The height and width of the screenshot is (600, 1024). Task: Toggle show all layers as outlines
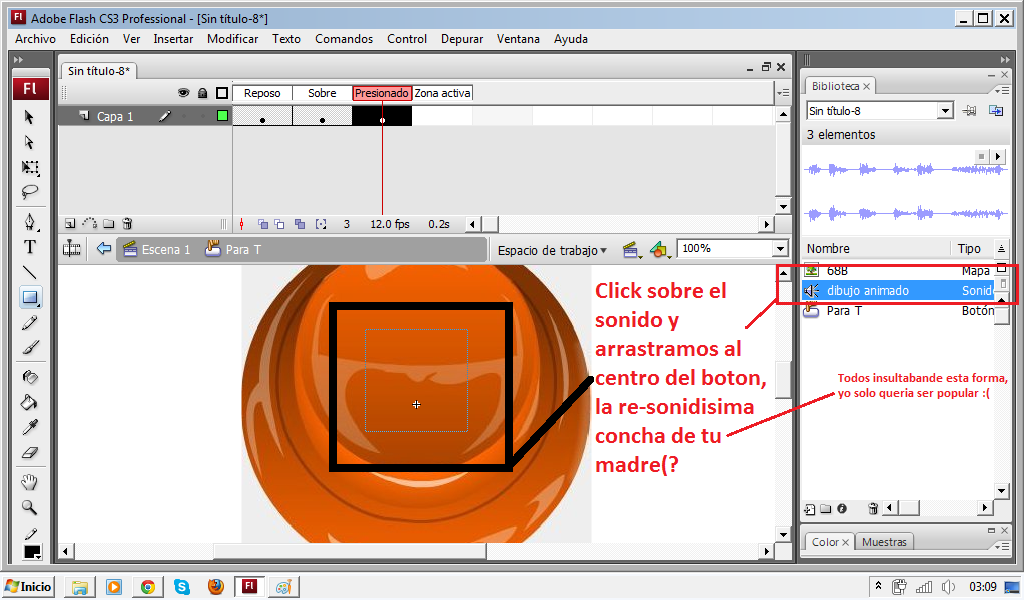click(222, 93)
